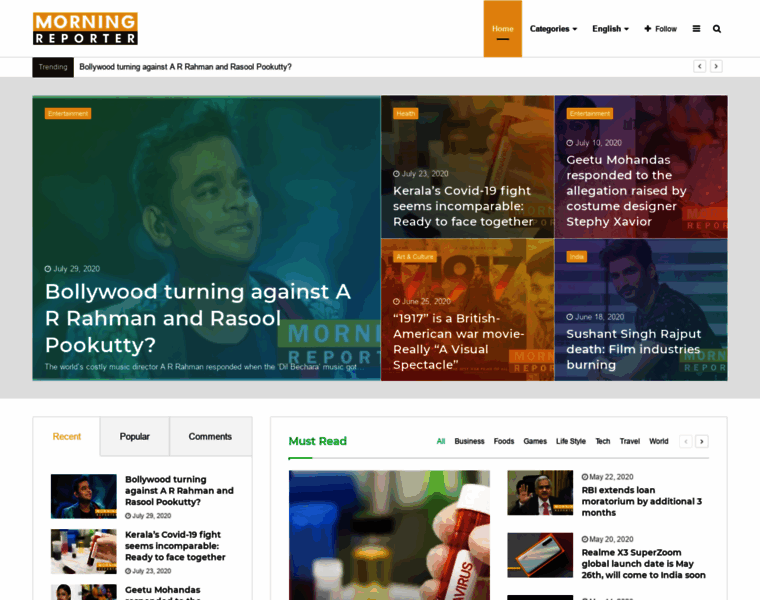Switch to the Recent tab
The height and width of the screenshot is (600, 760).
coord(67,437)
